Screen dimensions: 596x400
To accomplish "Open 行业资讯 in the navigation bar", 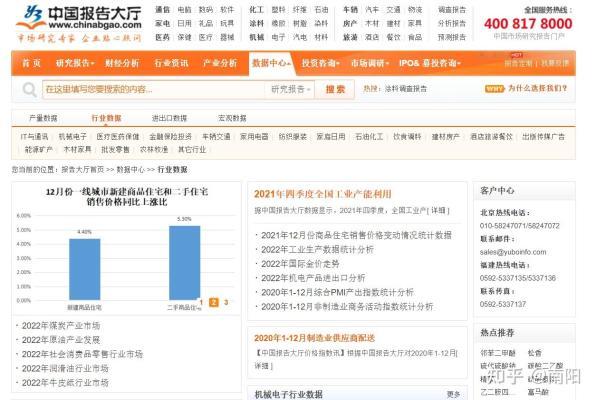I will point(171,63).
